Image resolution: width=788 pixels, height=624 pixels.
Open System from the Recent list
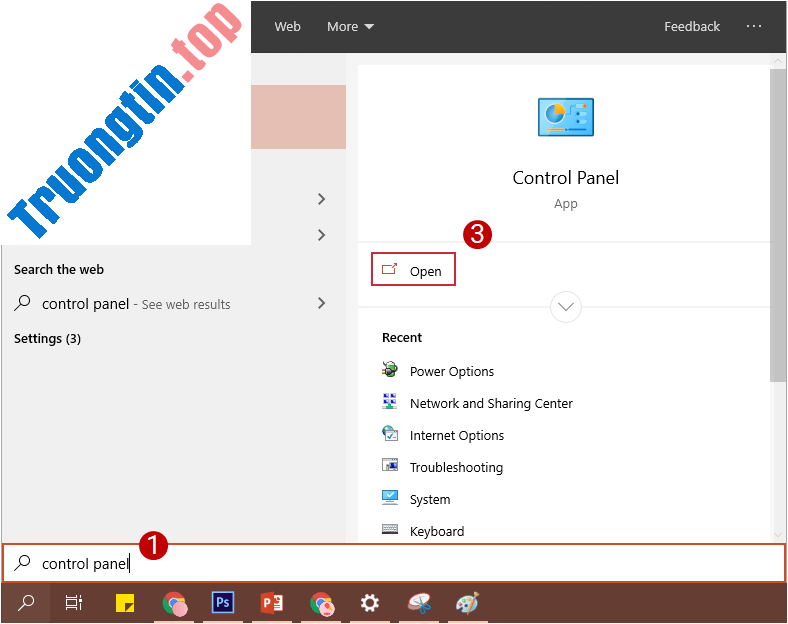[416, 499]
